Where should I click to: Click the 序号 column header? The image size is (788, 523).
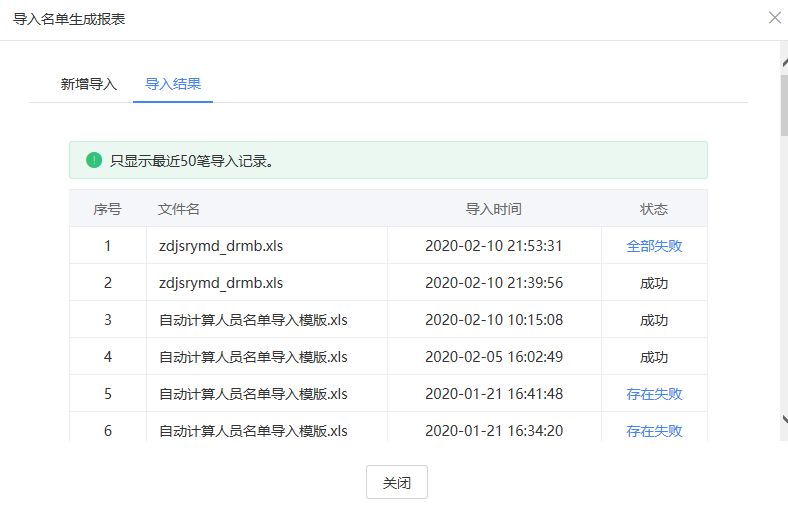[x=108, y=209]
